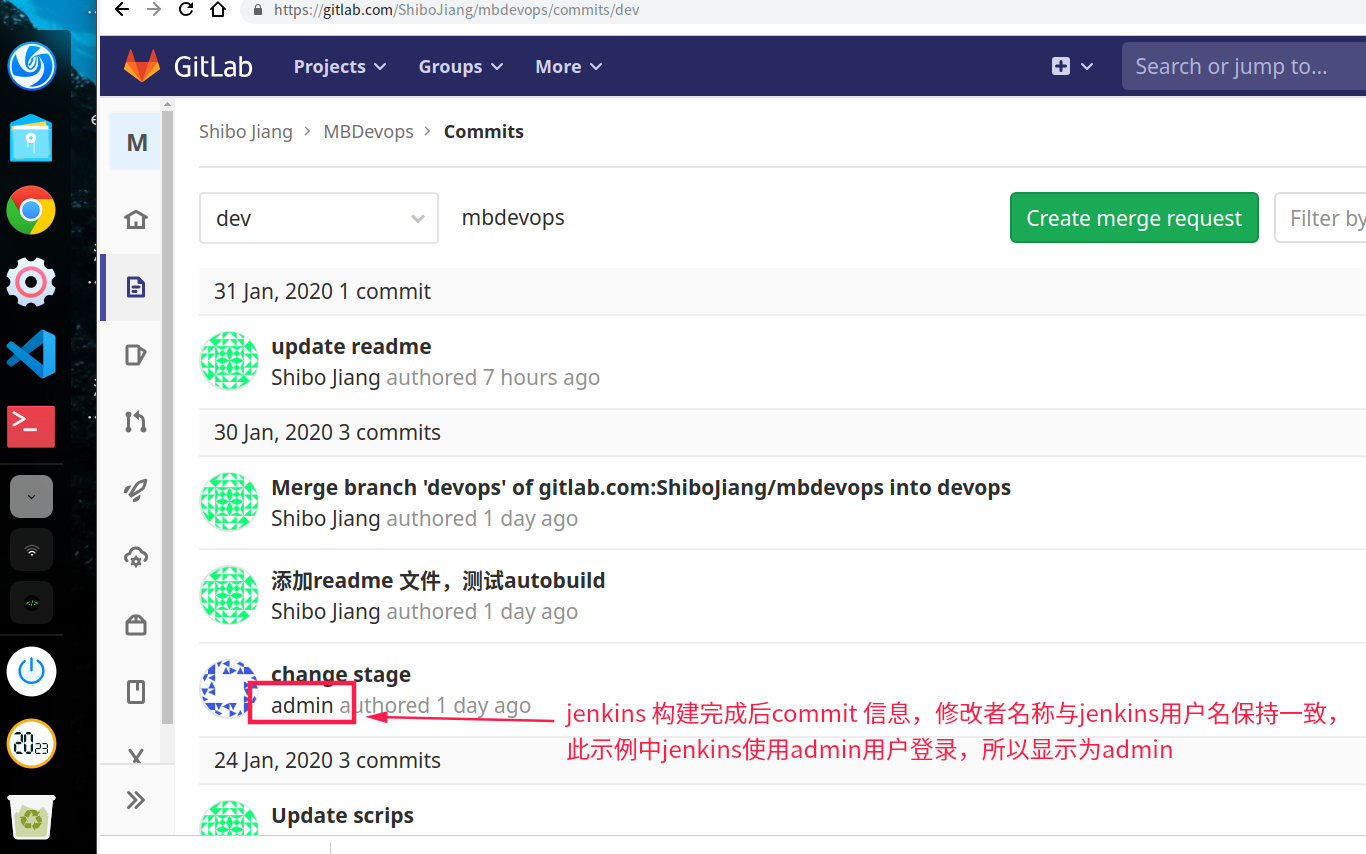Click the Filter by commit message field

pyautogui.click(x=1320, y=218)
